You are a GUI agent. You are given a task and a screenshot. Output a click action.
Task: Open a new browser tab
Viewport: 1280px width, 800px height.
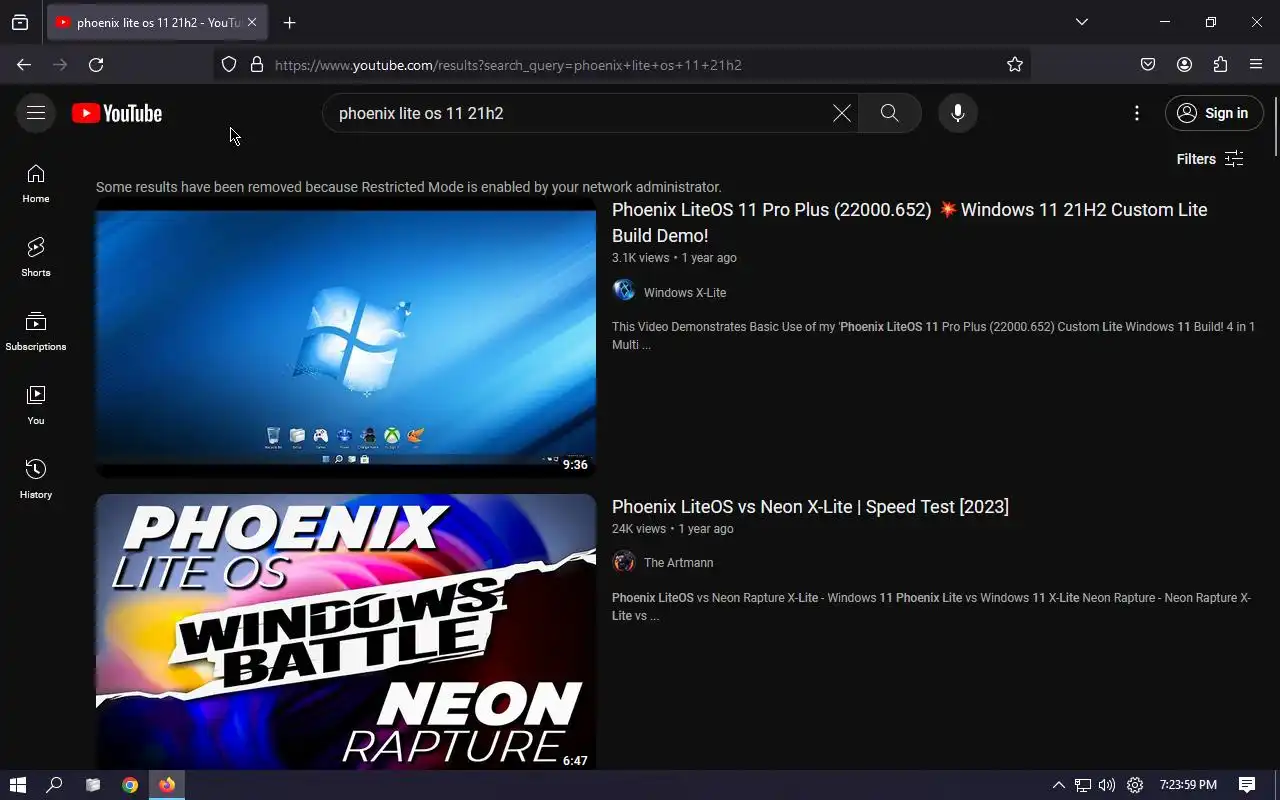click(289, 22)
